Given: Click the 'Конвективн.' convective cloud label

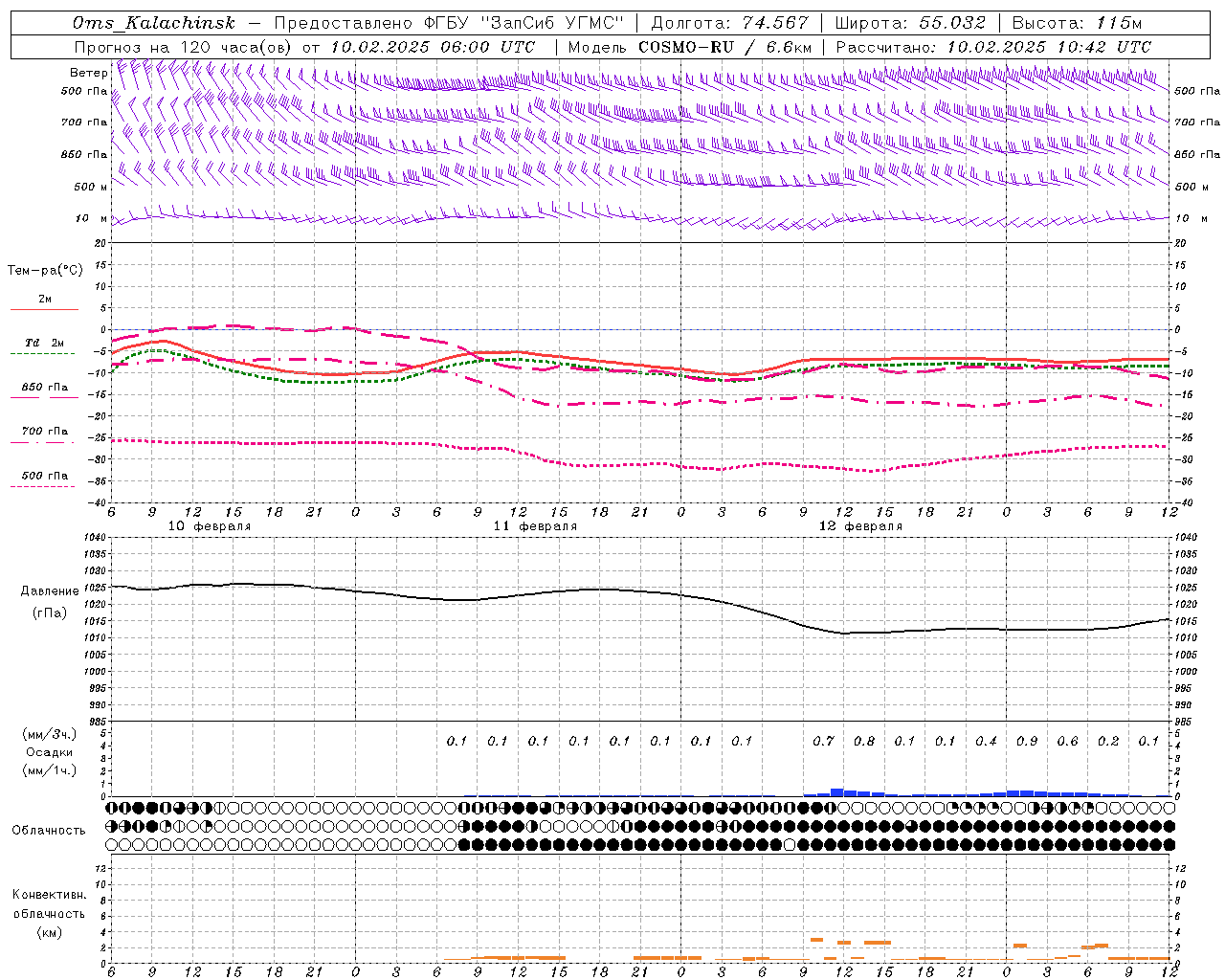Looking at the screenshot, I should coord(49,896).
